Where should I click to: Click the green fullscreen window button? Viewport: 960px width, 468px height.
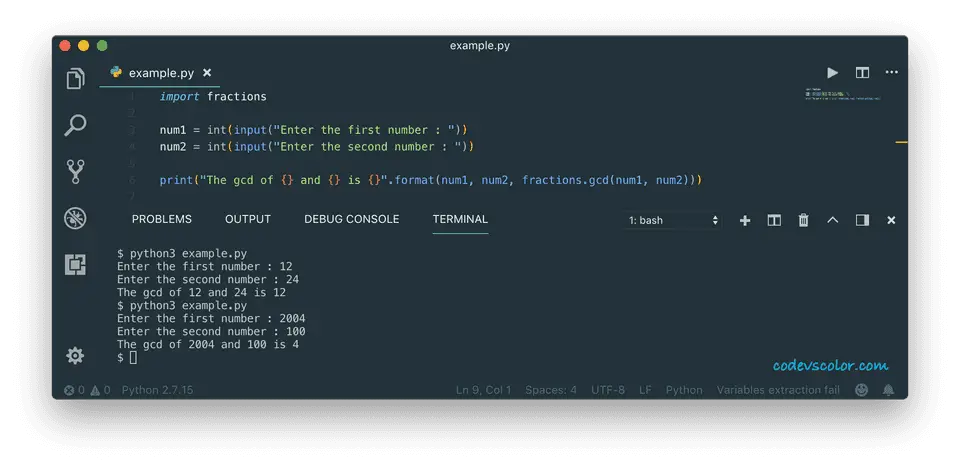pos(102,46)
